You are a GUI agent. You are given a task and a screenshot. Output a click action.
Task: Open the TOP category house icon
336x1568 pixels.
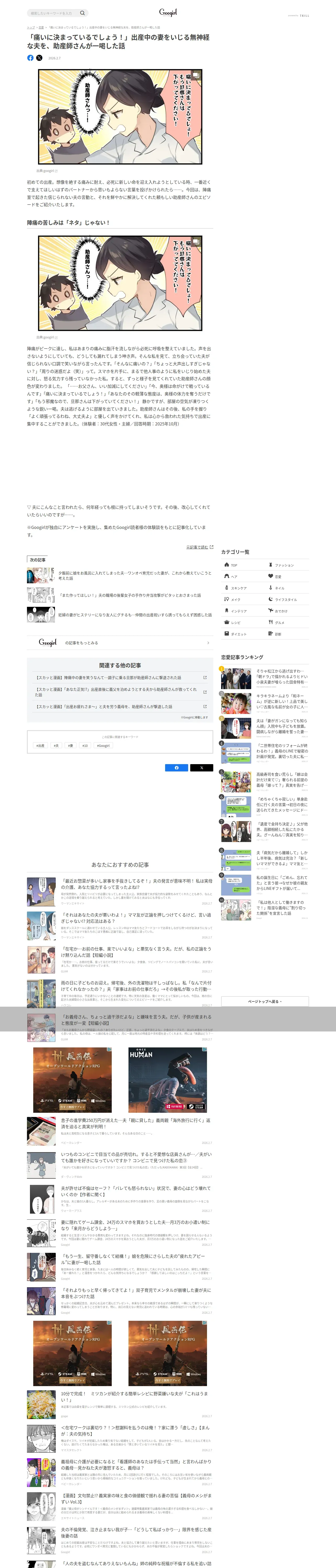[226, 565]
